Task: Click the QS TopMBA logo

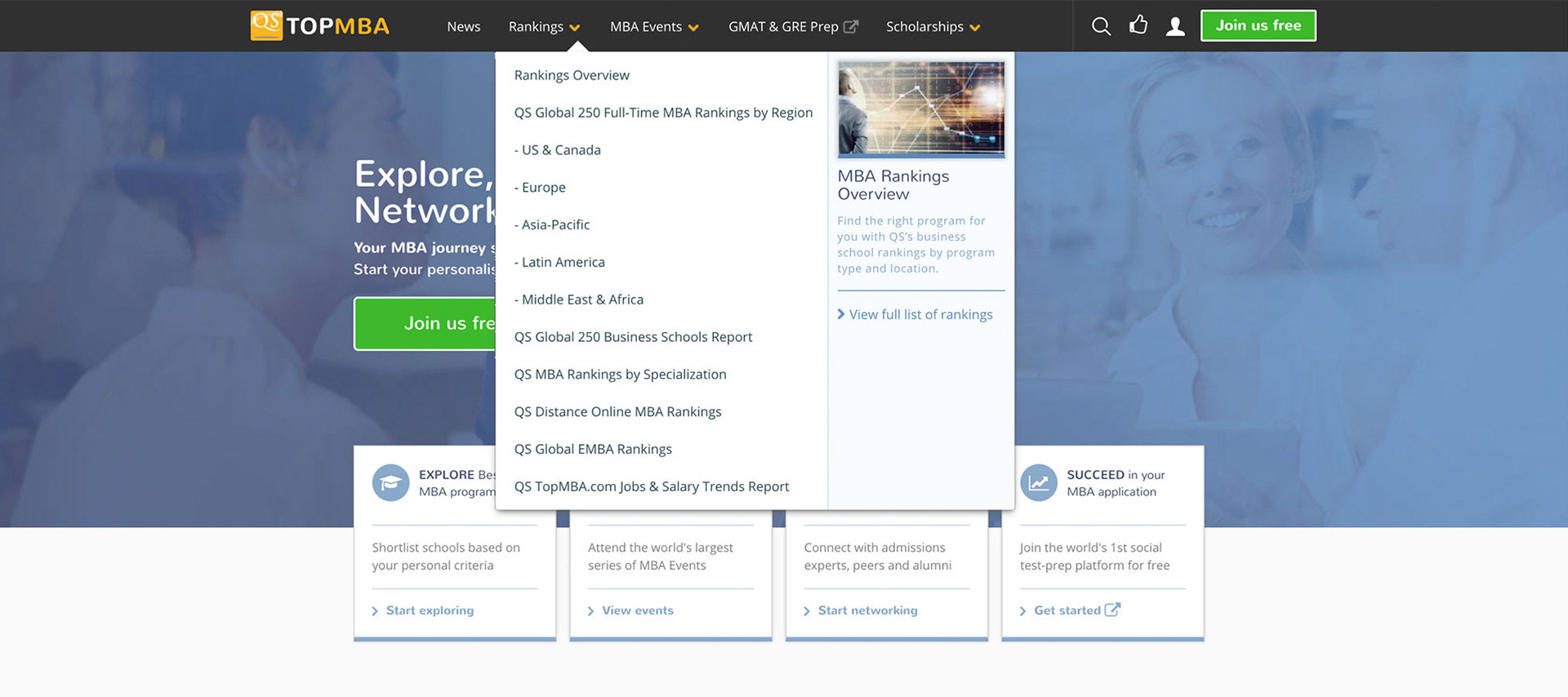Action: coord(319,25)
